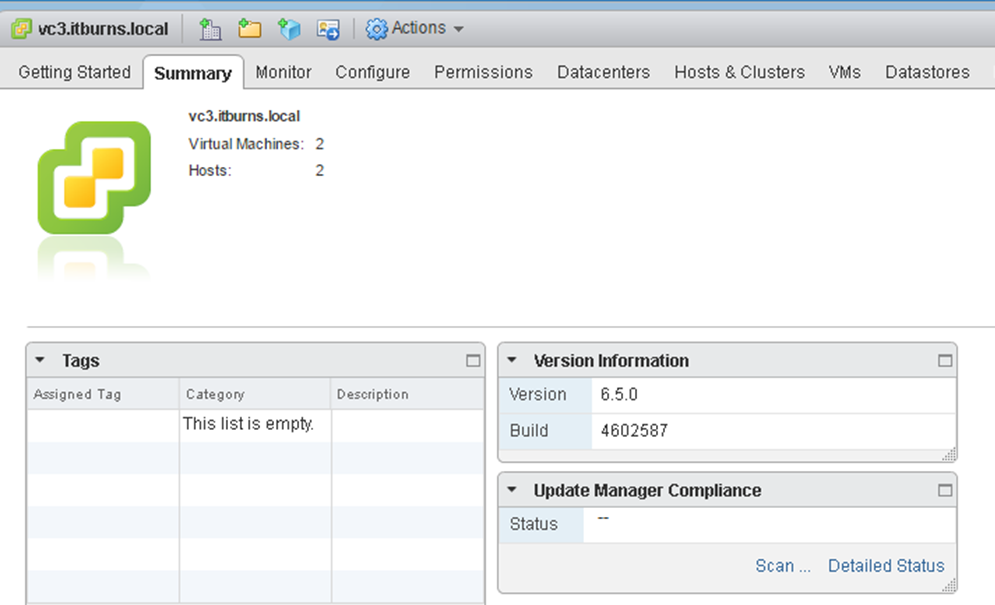Maximize the Version Information panel

click(945, 361)
